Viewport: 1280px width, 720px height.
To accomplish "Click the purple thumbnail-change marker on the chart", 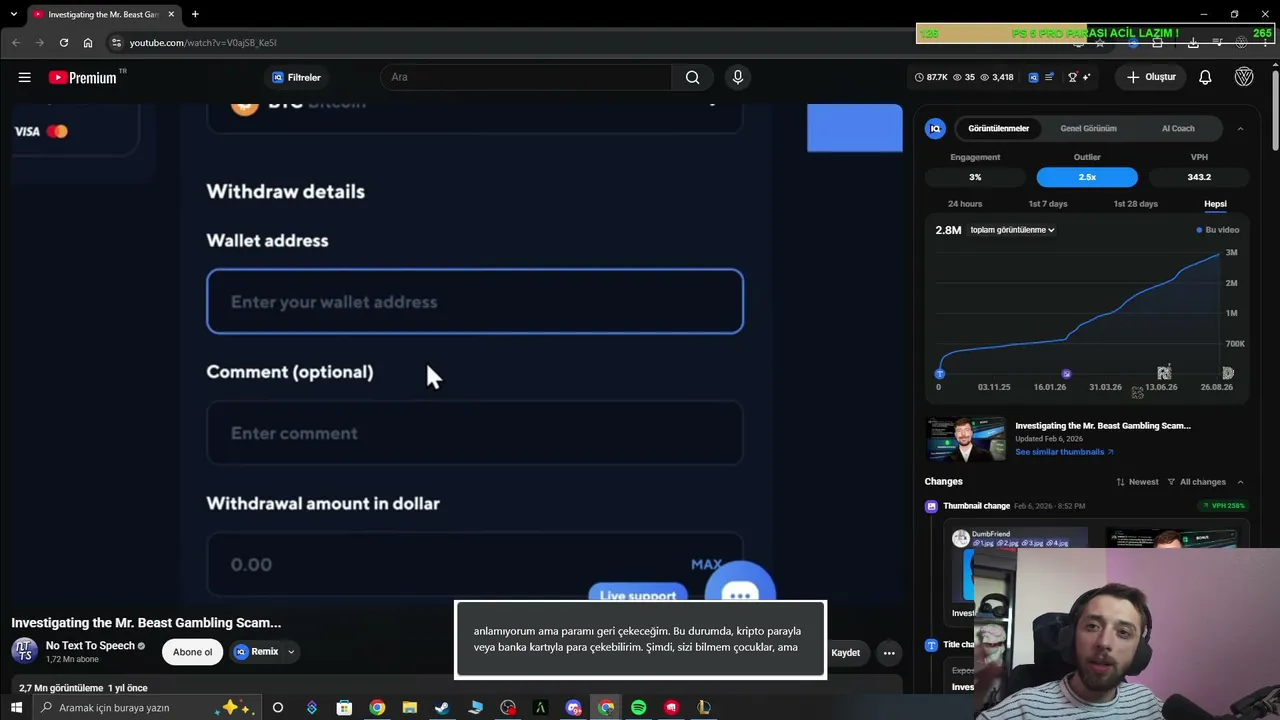I will 1066,374.
